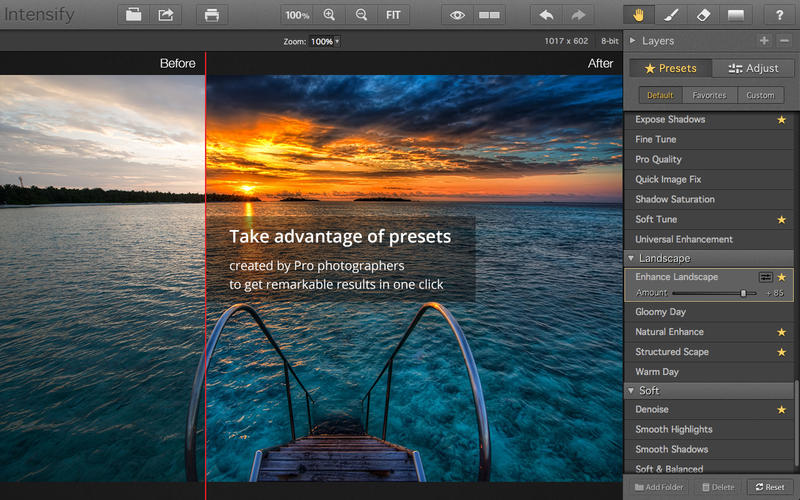This screenshot has height=500, width=800.
Task: Click the export share icon
Action: pos(165,15)
